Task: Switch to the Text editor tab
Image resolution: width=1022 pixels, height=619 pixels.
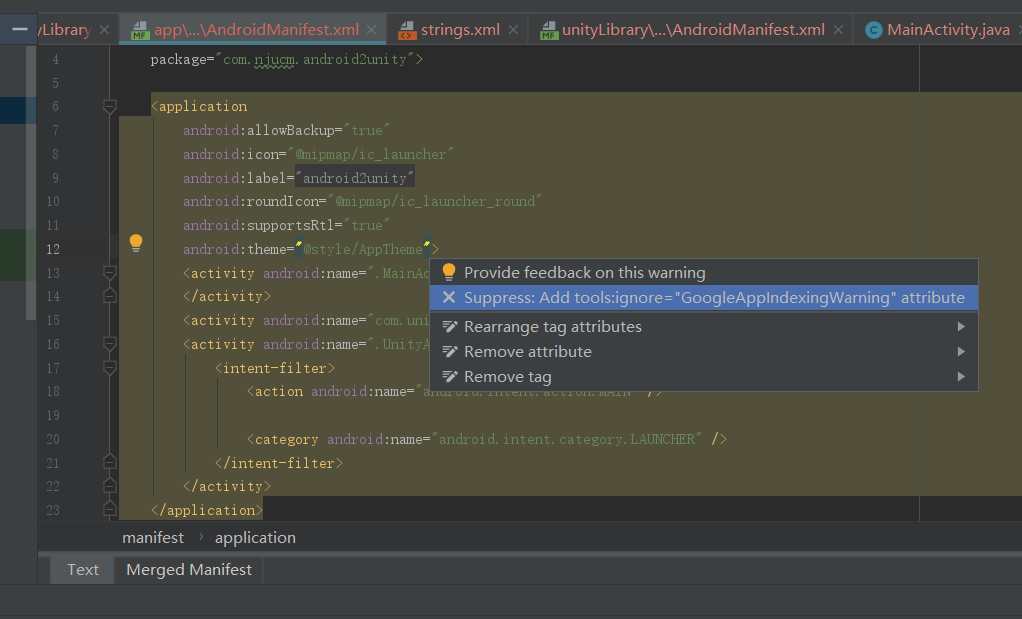Action: [x=83, y=569]
